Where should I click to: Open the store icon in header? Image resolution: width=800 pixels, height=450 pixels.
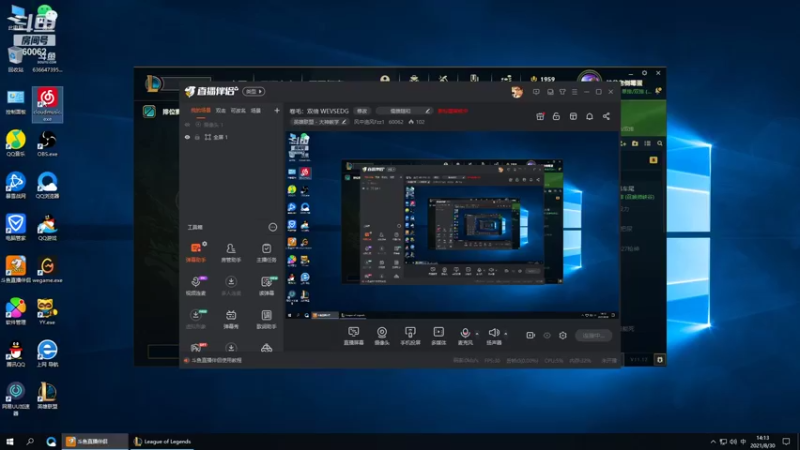tap(573, 116)
